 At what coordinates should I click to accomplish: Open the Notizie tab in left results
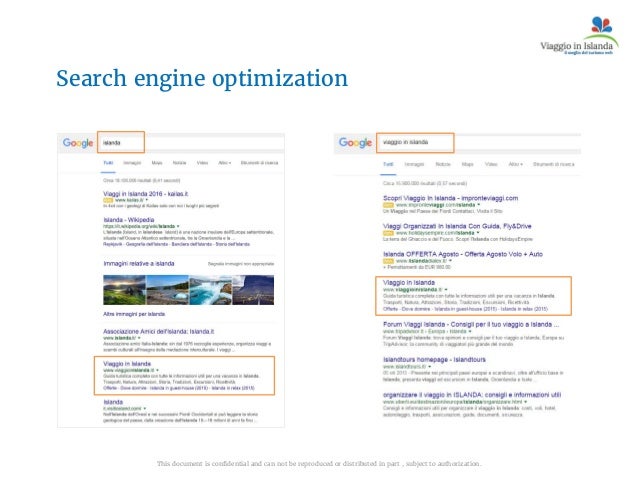(x=179, y=163)
